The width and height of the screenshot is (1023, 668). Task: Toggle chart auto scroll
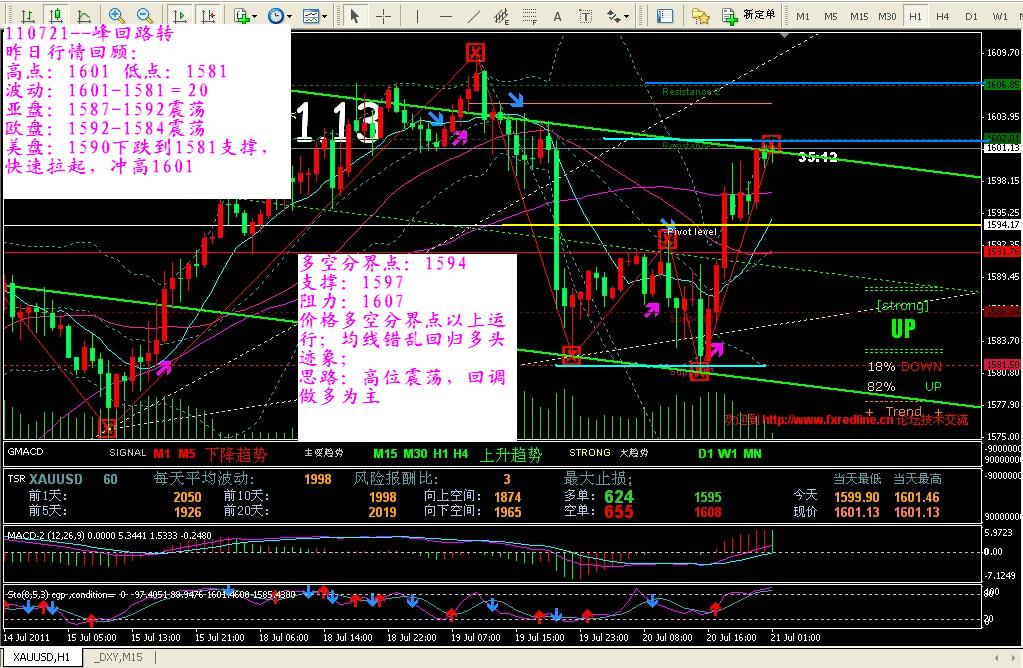[179, 16]
